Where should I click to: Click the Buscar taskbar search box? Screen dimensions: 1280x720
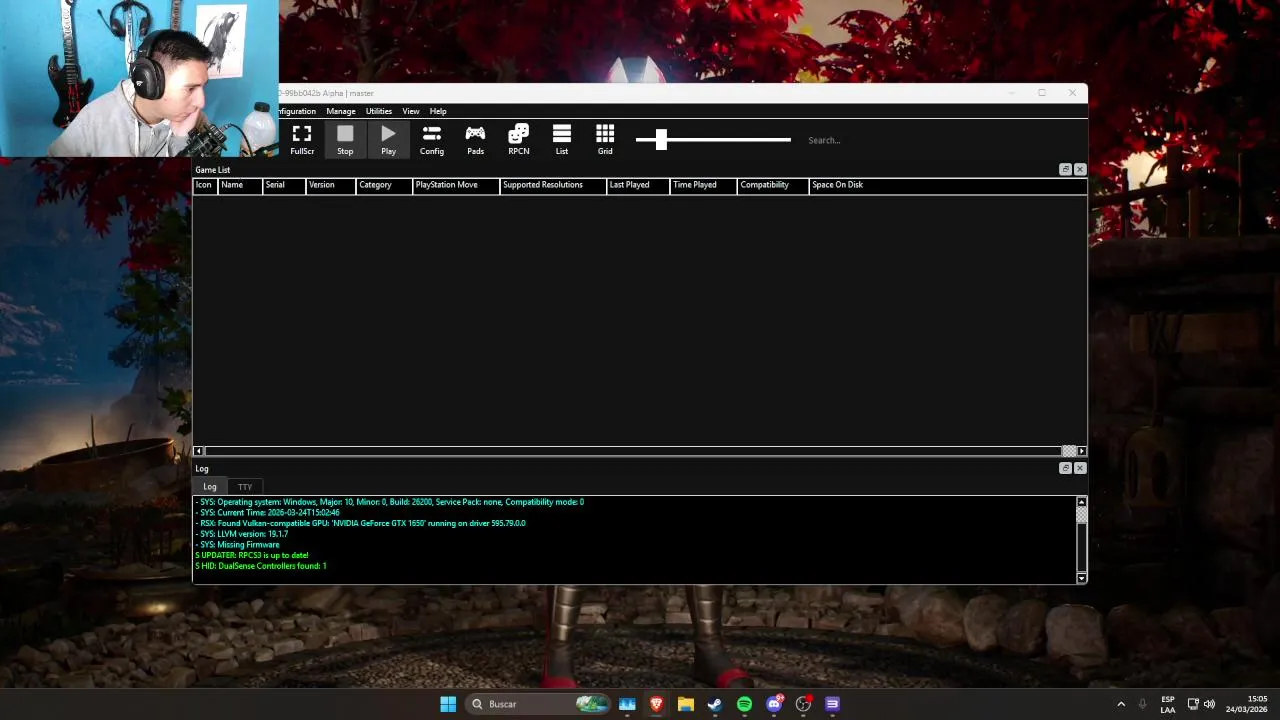[540, 704]
